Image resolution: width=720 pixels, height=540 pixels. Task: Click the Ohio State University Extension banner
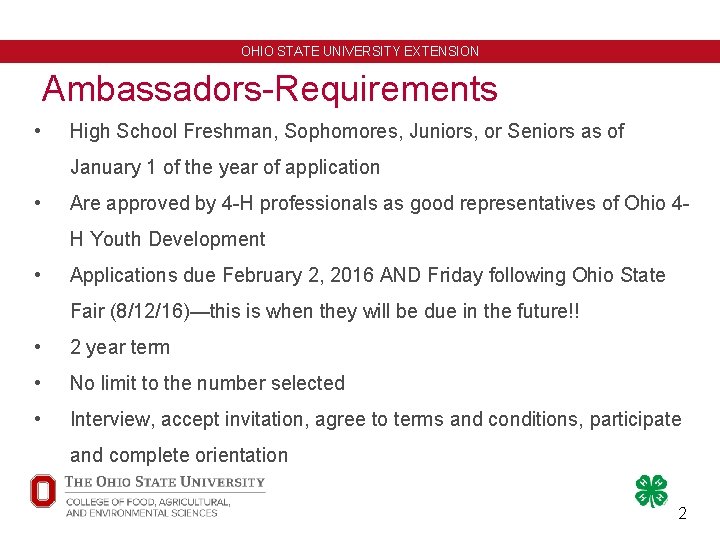(360, 51)
